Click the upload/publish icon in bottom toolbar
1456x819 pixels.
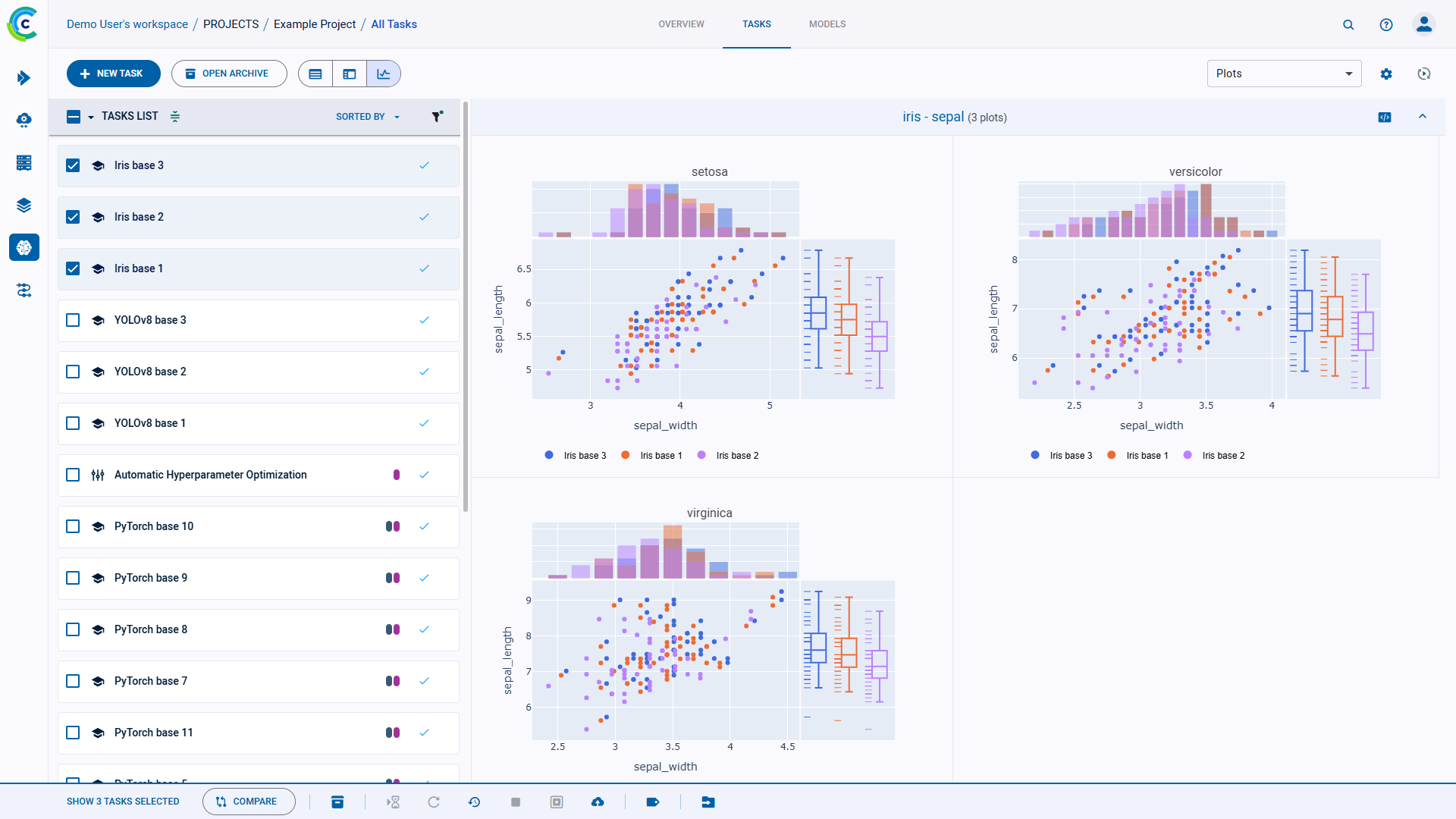tap(597, 802)
